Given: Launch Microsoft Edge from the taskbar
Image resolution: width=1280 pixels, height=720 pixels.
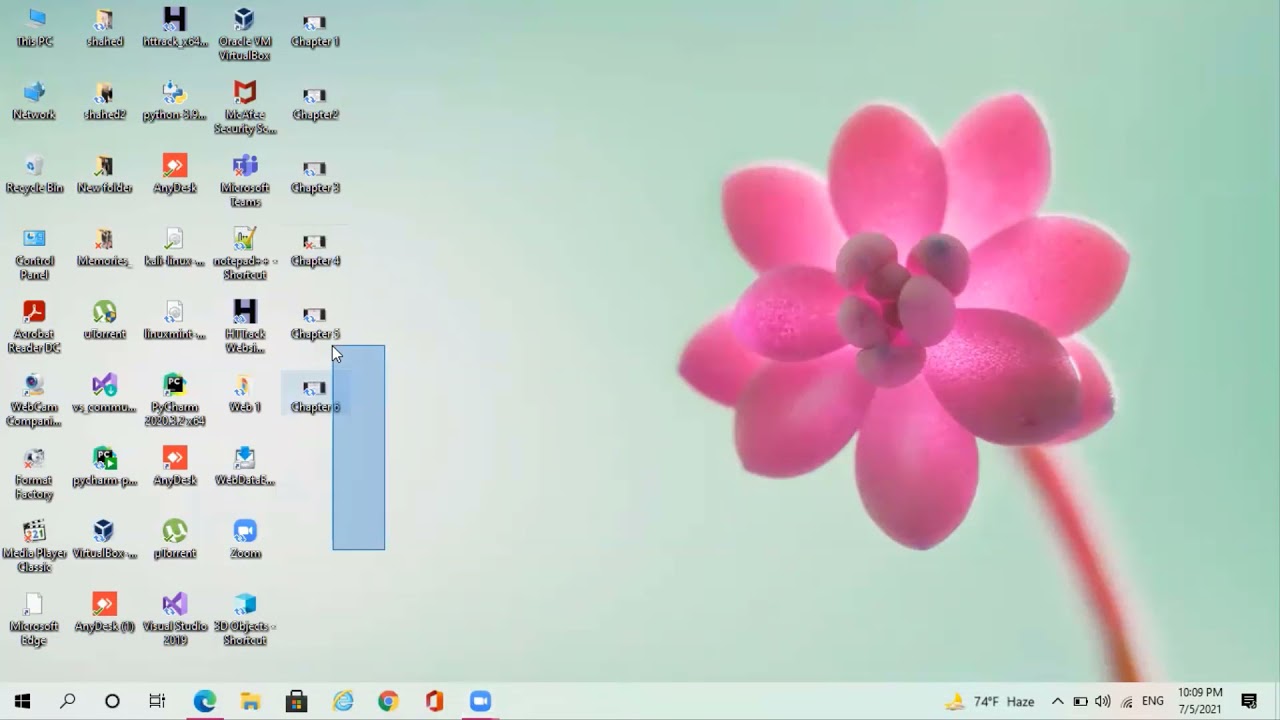Looking at the screenshot, I should coord(205,701).
